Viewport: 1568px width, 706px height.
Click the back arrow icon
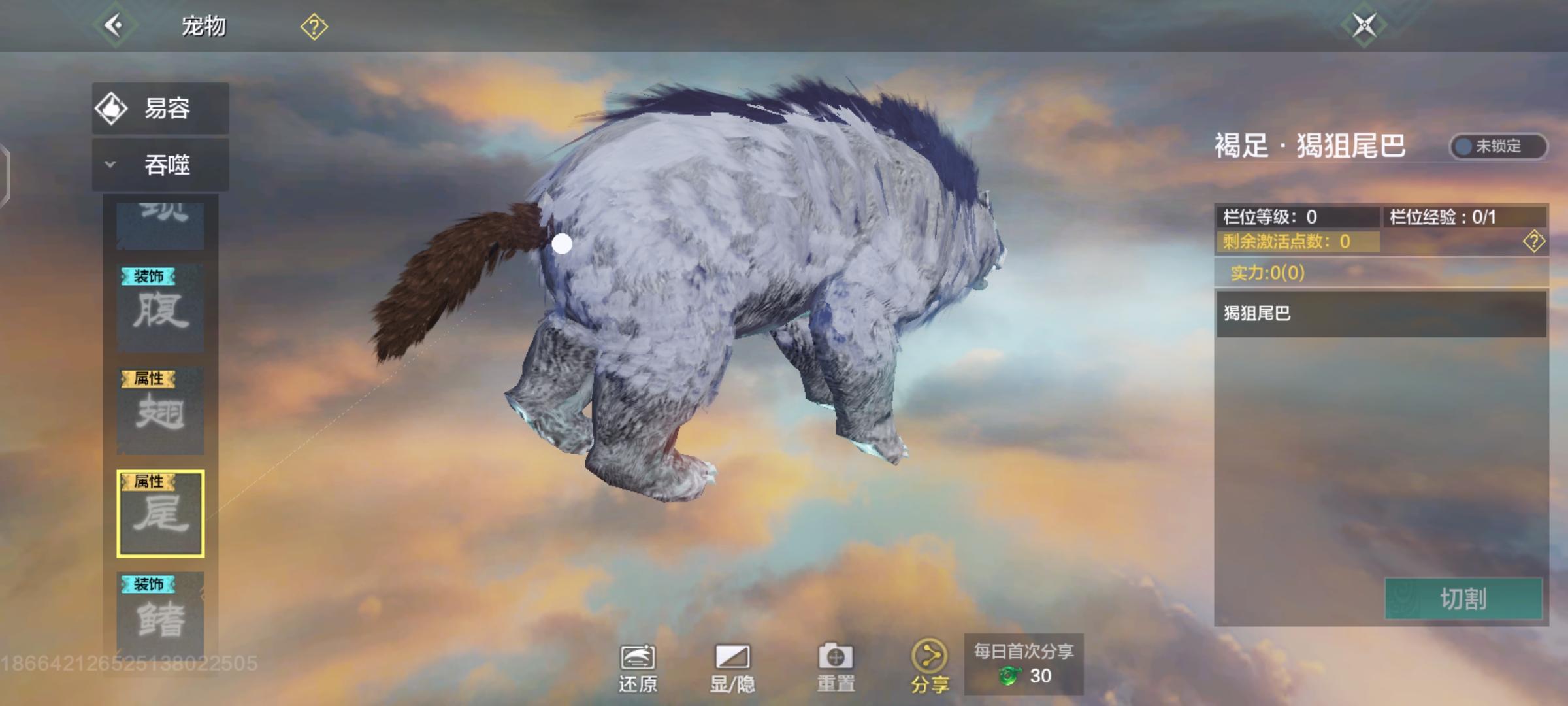(115, 25)
